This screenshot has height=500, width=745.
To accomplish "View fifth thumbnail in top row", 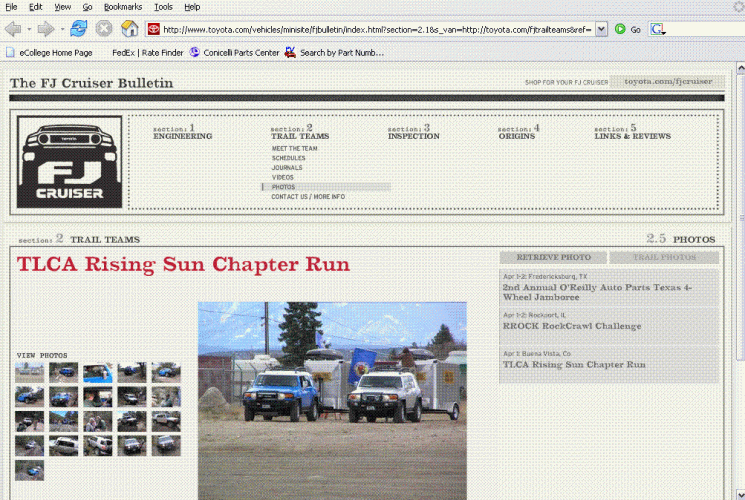I will pos(166,373).
